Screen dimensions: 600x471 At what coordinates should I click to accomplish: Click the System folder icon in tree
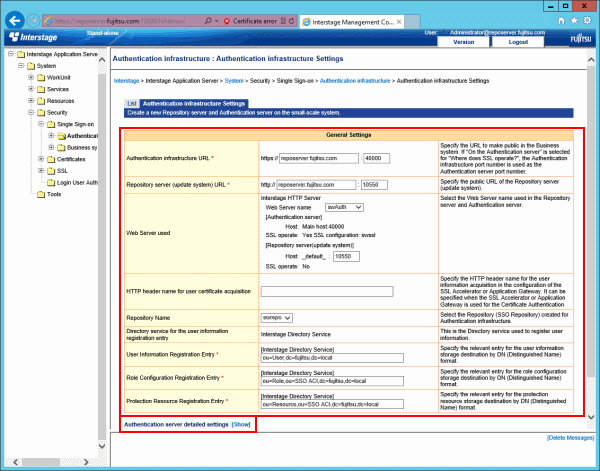coord(31,66)
